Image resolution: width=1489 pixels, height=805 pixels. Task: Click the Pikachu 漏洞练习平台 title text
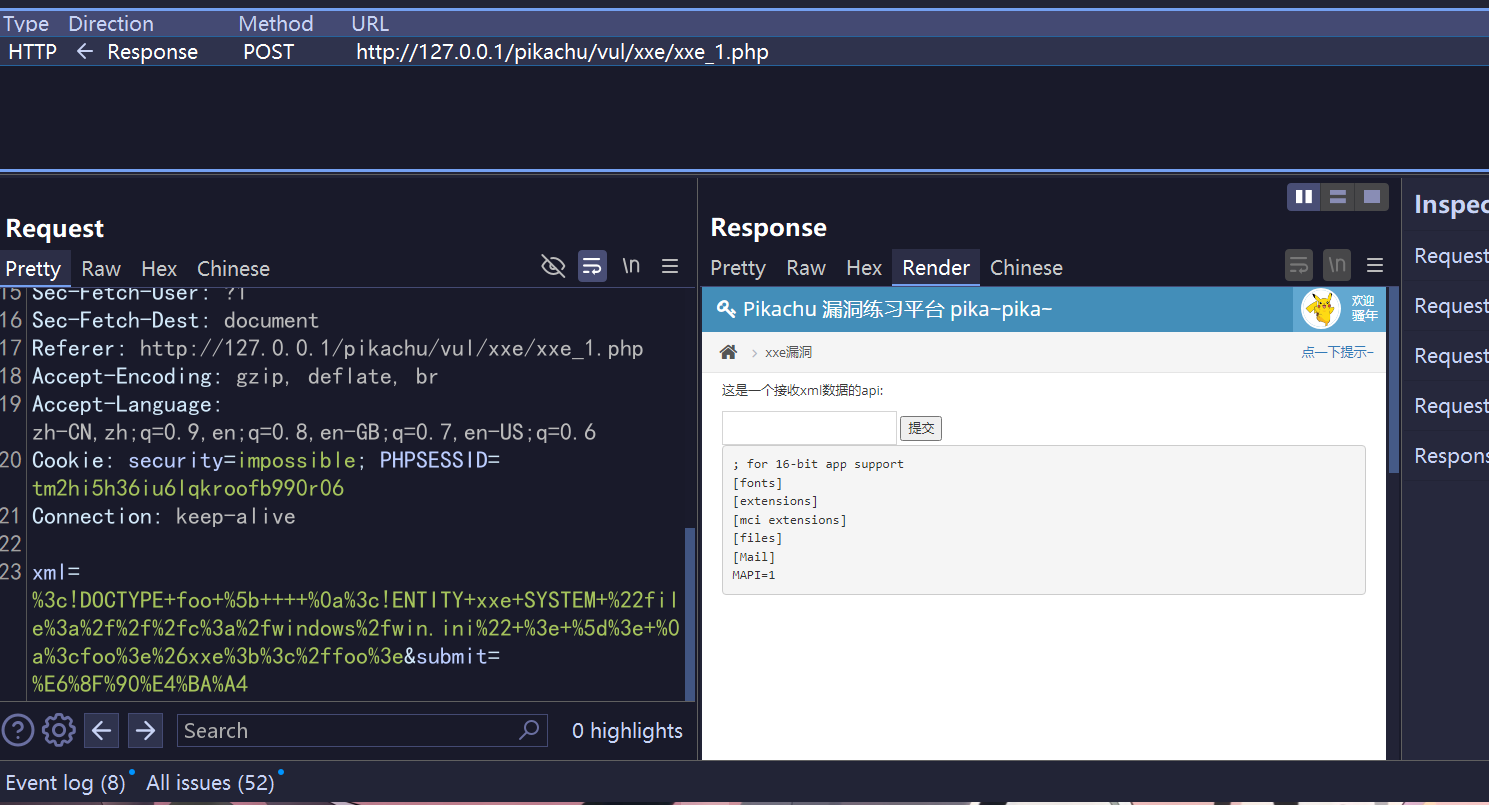898,309
